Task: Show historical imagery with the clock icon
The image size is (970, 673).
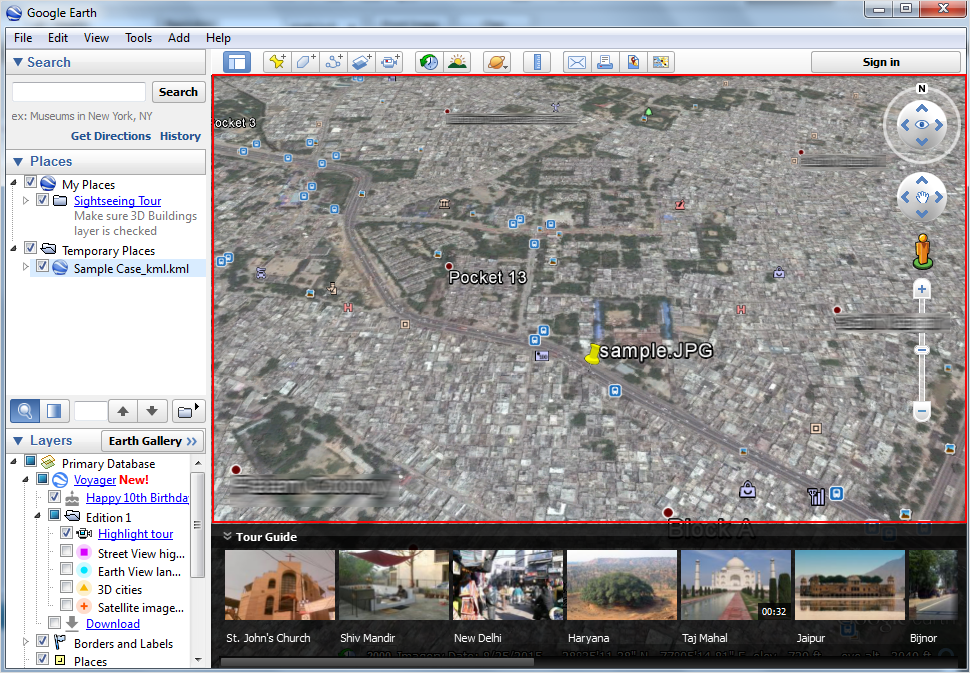Action: coord(428,61)
